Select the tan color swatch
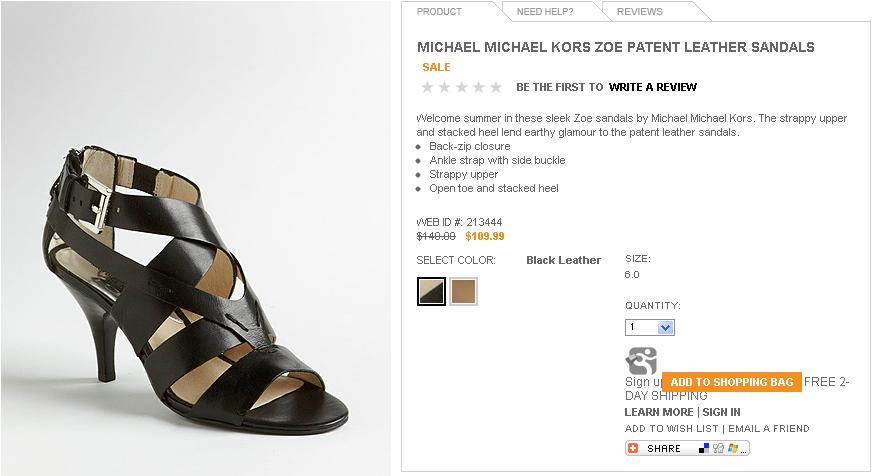Image resolution: width=873 pixels, height=476 pixels. coord(463,291)
